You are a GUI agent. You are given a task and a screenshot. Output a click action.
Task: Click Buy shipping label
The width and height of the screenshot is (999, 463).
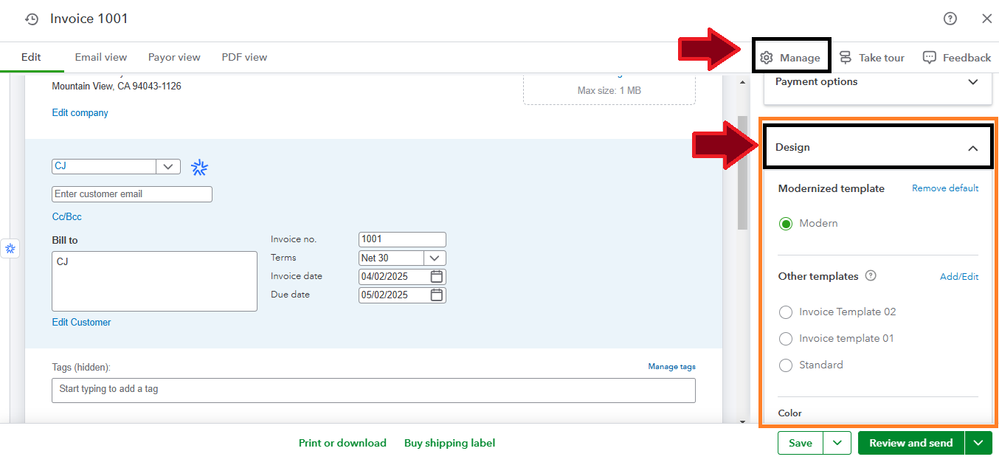pyautogui.click(x=450, y=443)
